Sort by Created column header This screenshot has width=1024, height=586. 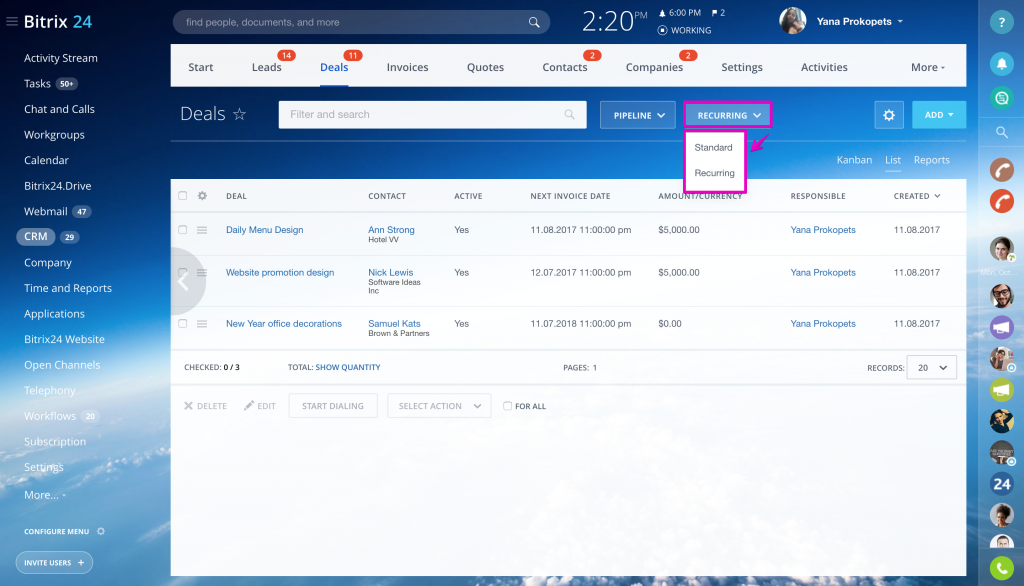click(x=917, y=196)
